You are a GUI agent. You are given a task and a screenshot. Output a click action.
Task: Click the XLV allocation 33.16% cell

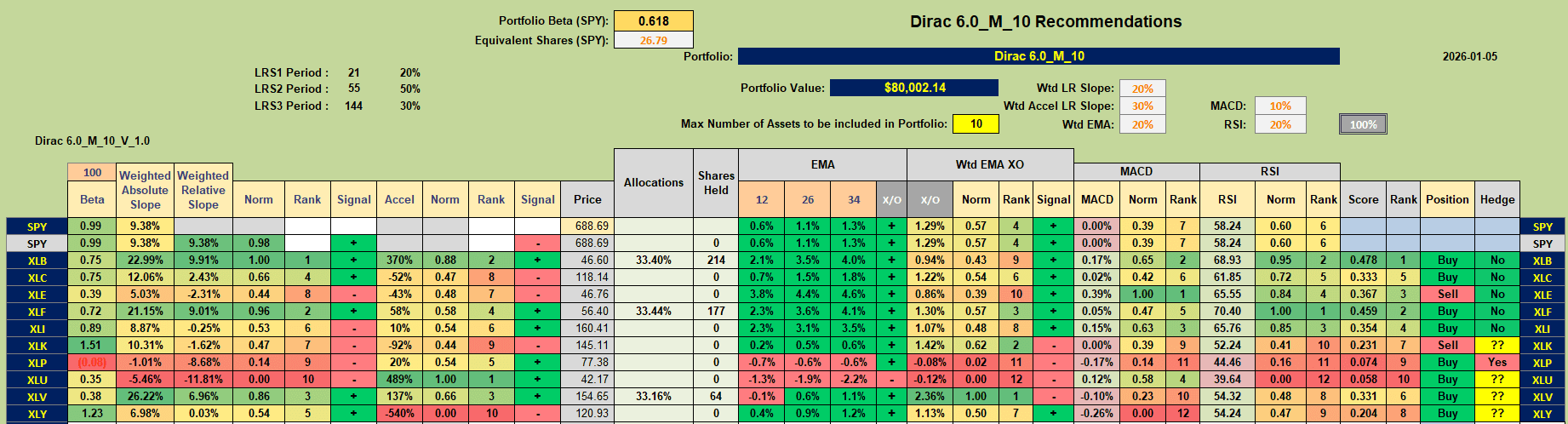tap(654, 396)
